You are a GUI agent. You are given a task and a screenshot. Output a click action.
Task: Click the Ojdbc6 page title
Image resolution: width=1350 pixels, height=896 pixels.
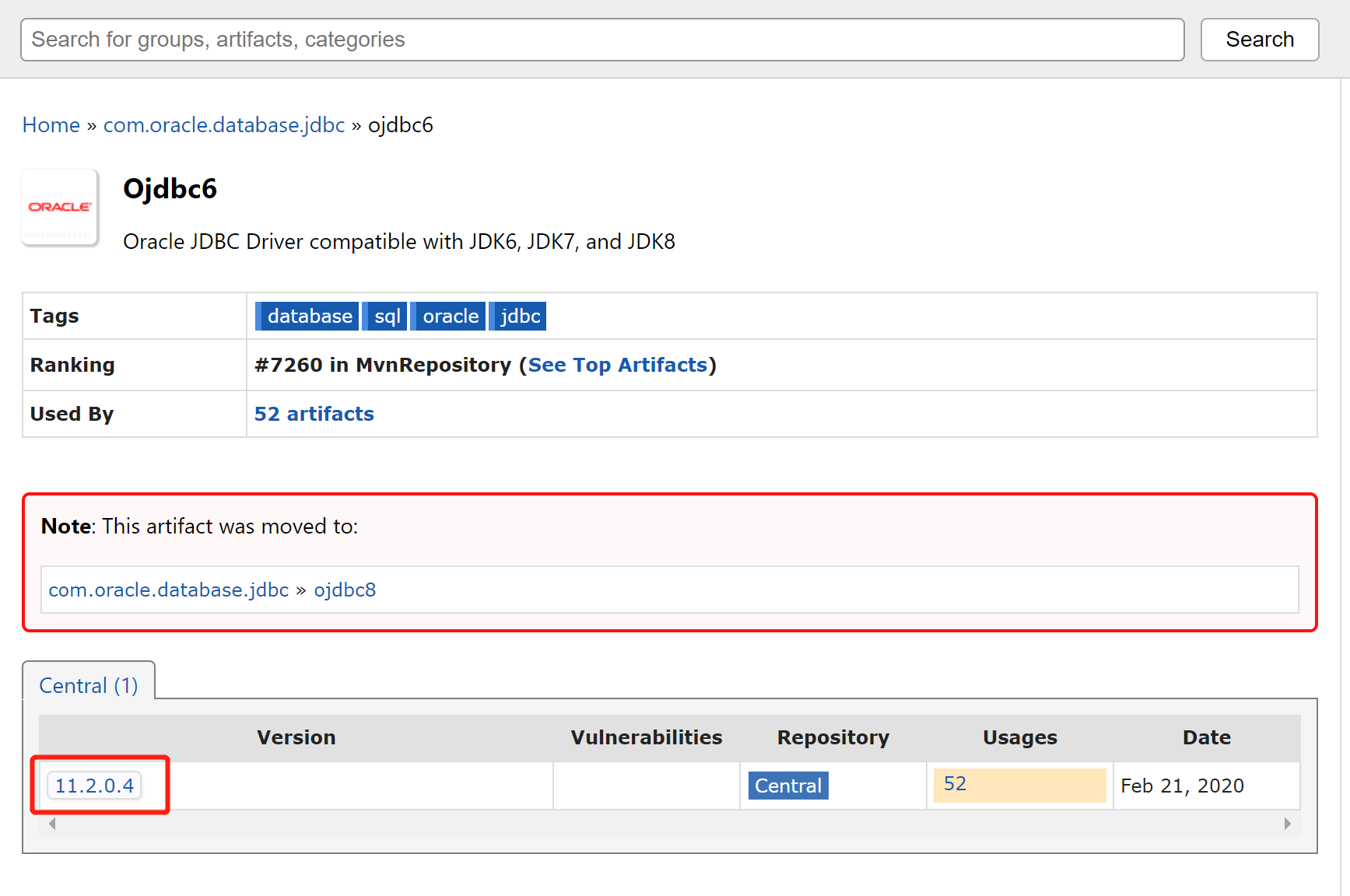170,189
